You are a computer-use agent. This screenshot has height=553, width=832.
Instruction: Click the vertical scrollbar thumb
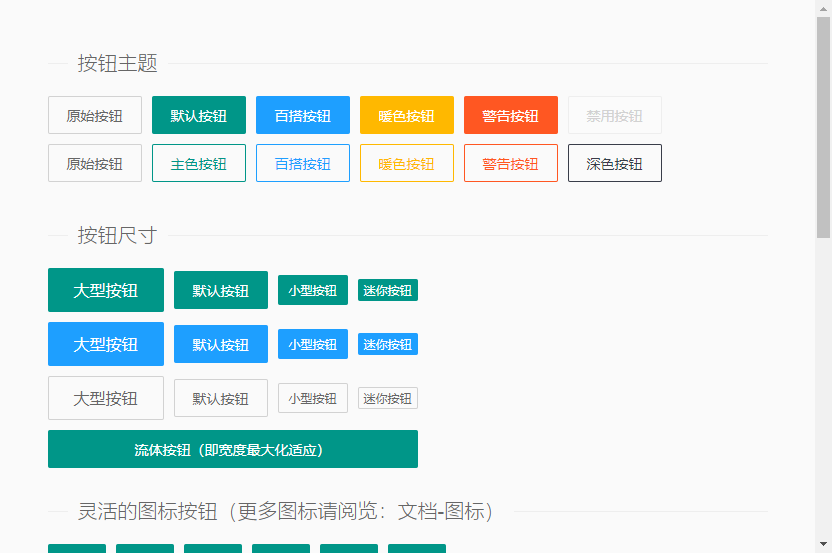(824, 127)
